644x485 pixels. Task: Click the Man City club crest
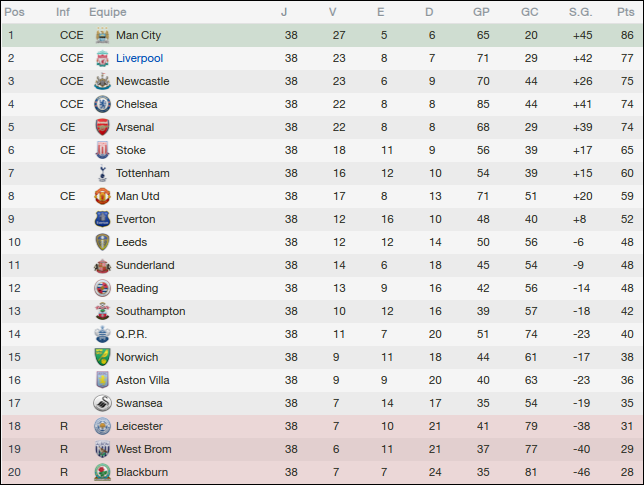tap(102, 35)
